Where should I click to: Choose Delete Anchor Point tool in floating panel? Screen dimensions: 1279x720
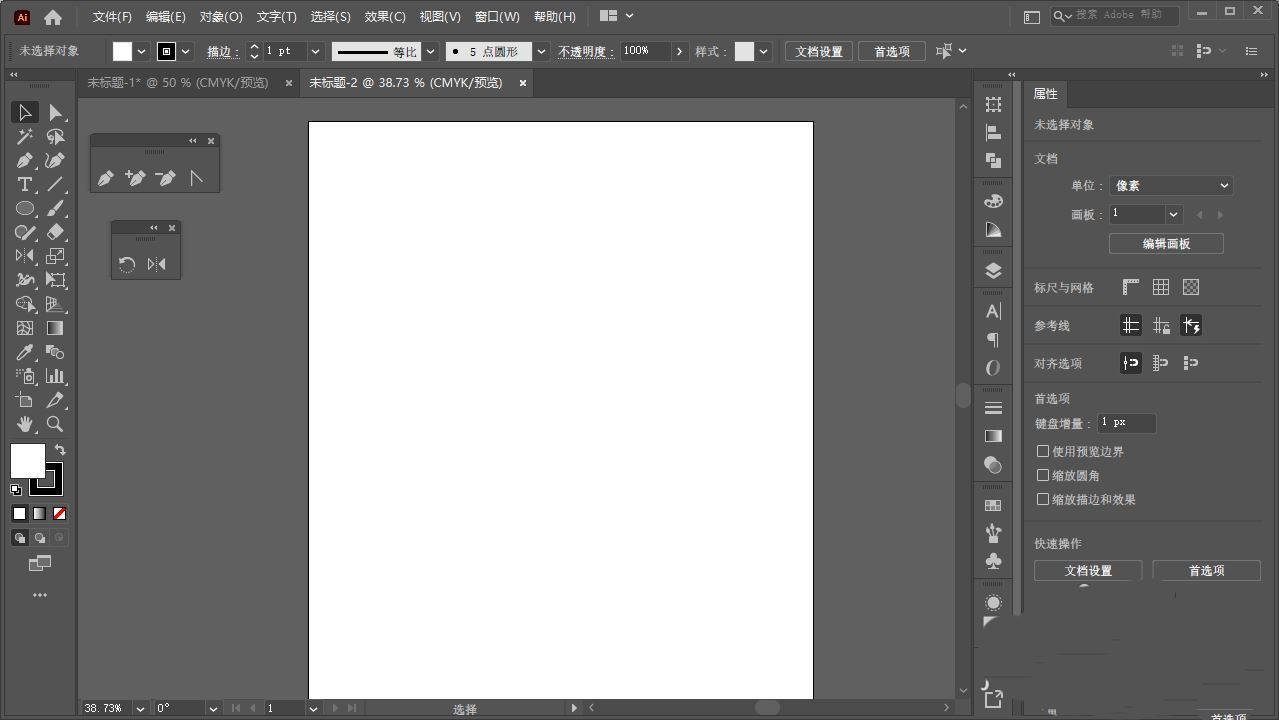click(x=165, y=178)
